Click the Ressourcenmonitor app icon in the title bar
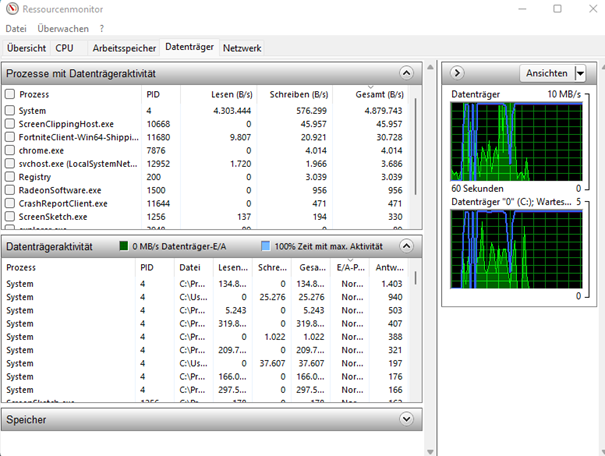Screen dimensions: 605x456 point(12,8)
